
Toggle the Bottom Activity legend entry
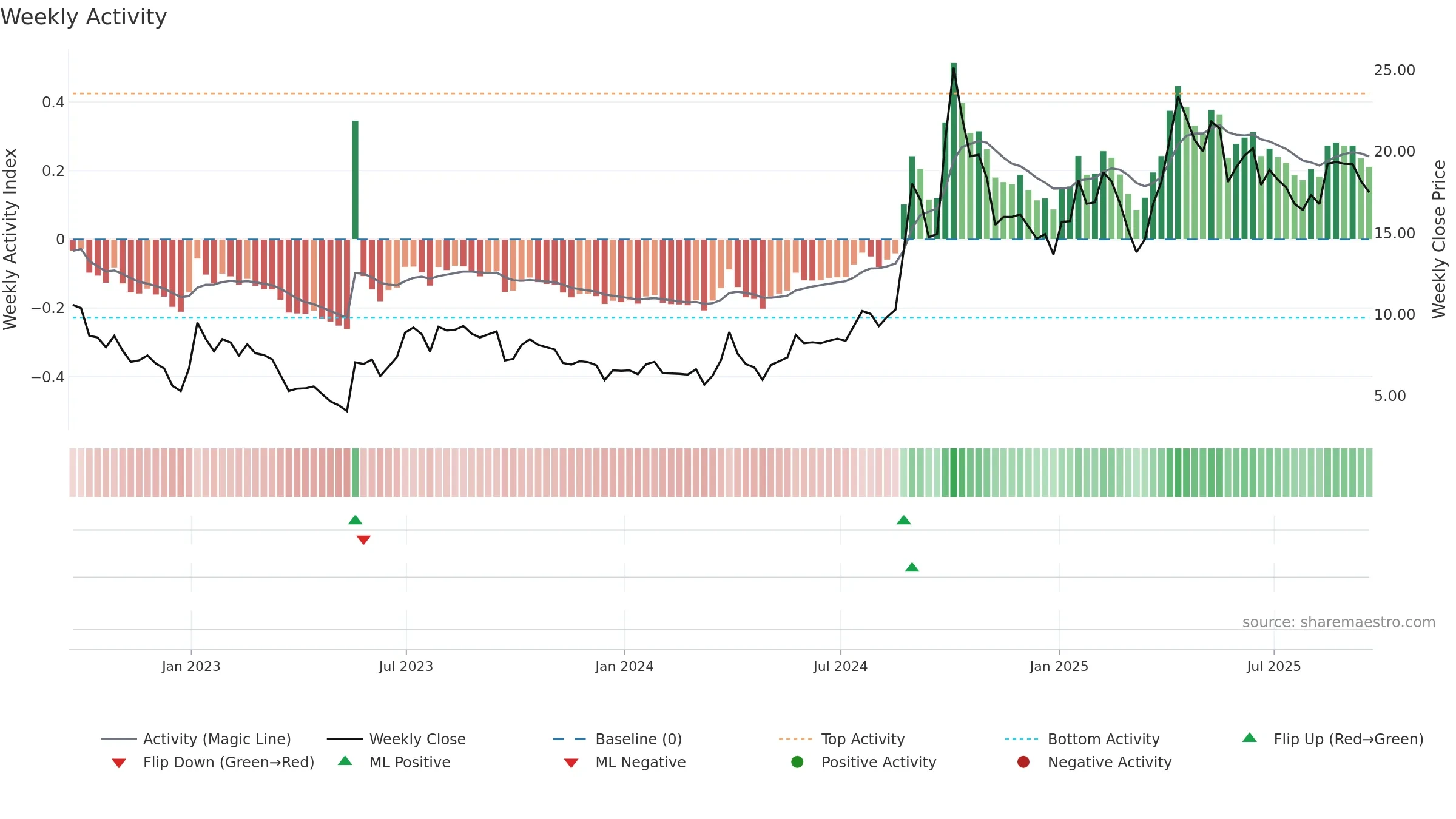click(x=1082, y=739)
